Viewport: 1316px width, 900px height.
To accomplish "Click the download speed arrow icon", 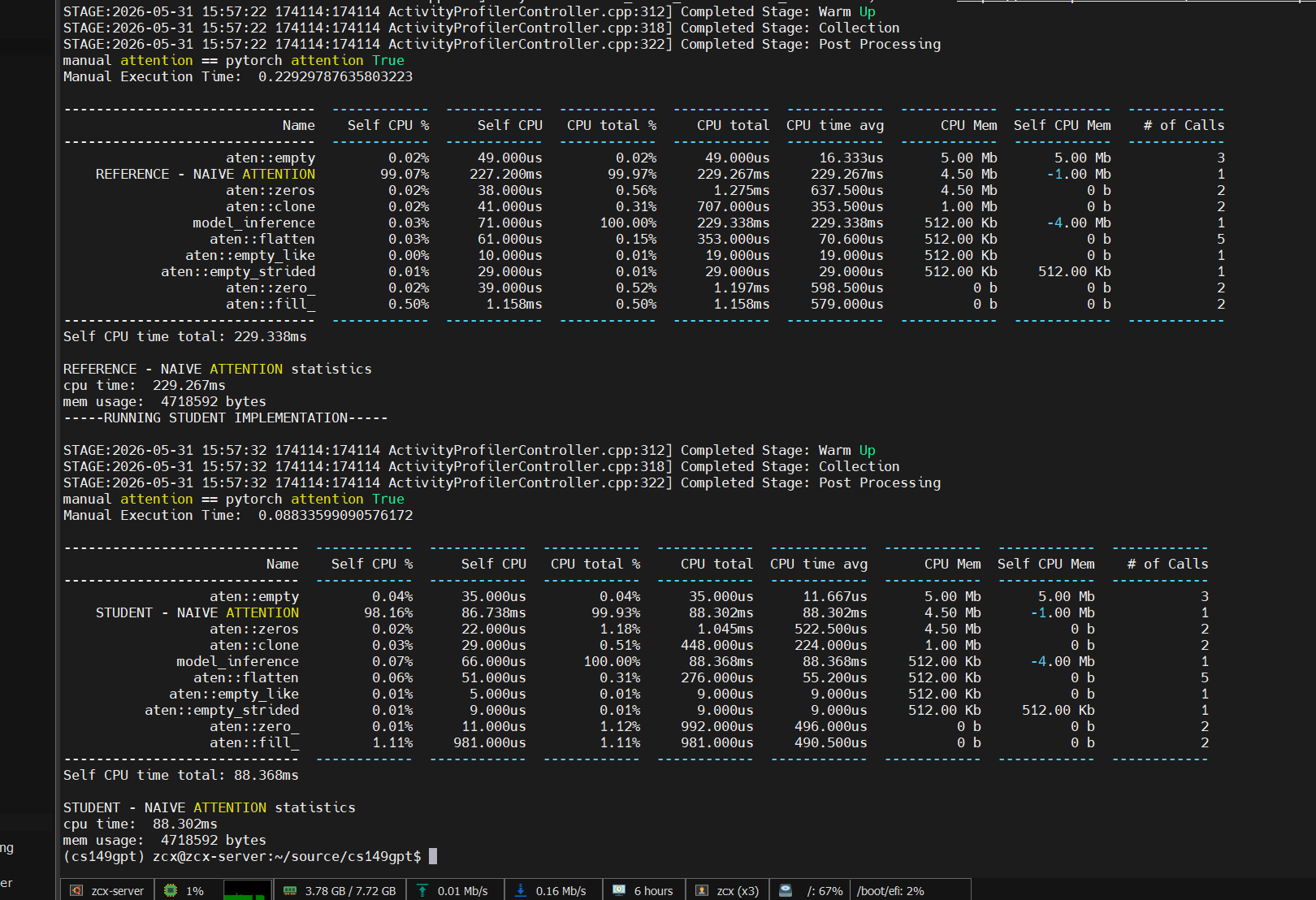I will 521,890.
